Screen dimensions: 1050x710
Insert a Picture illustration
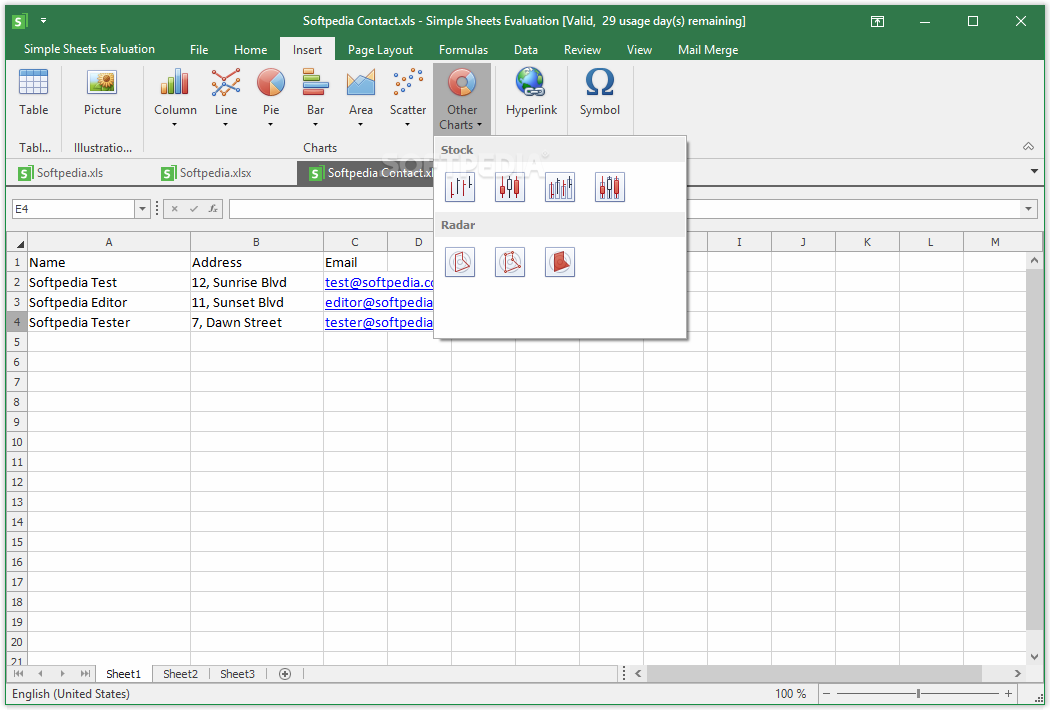102,94
